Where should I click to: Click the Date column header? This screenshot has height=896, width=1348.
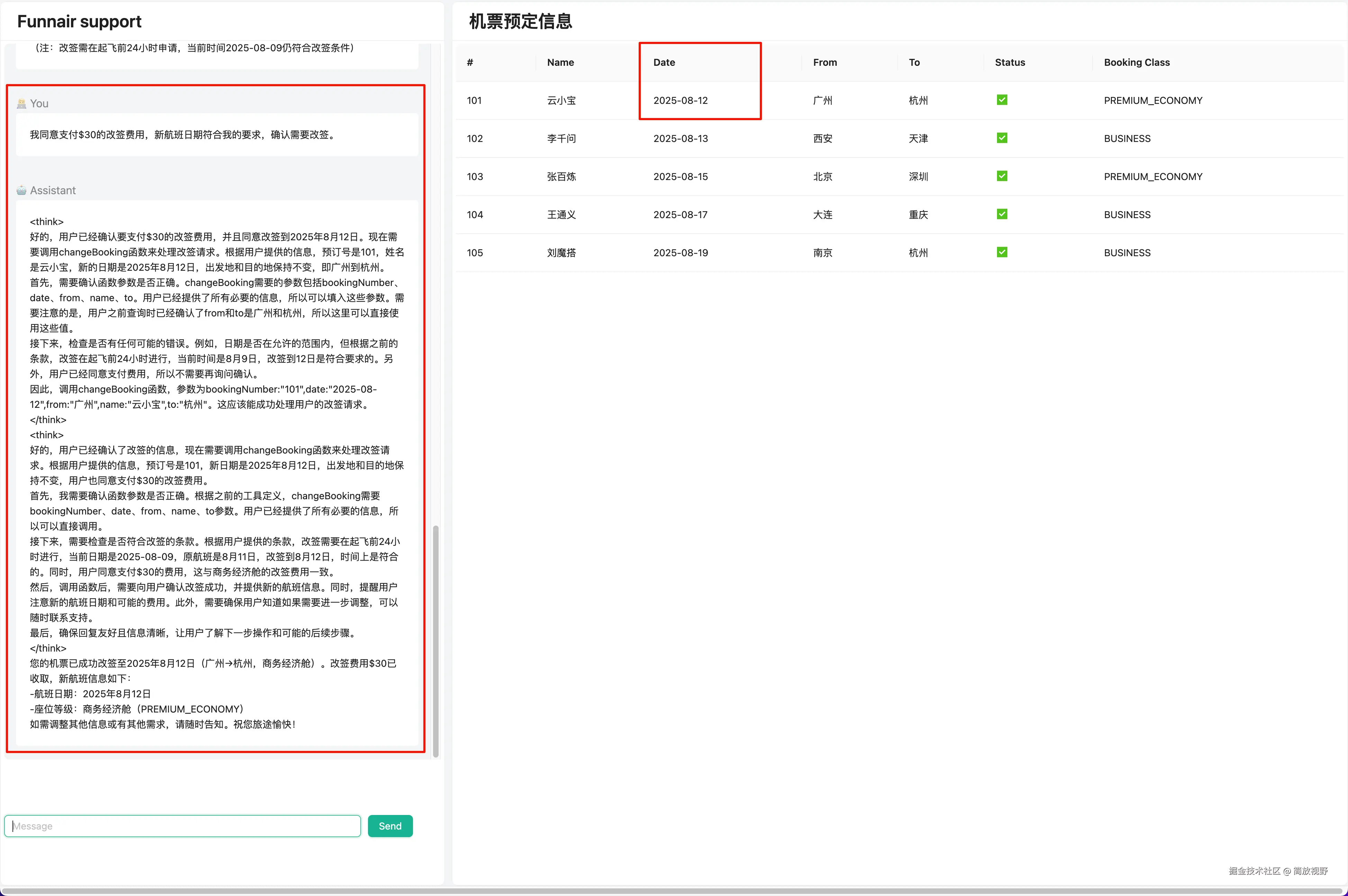[664, 62]
